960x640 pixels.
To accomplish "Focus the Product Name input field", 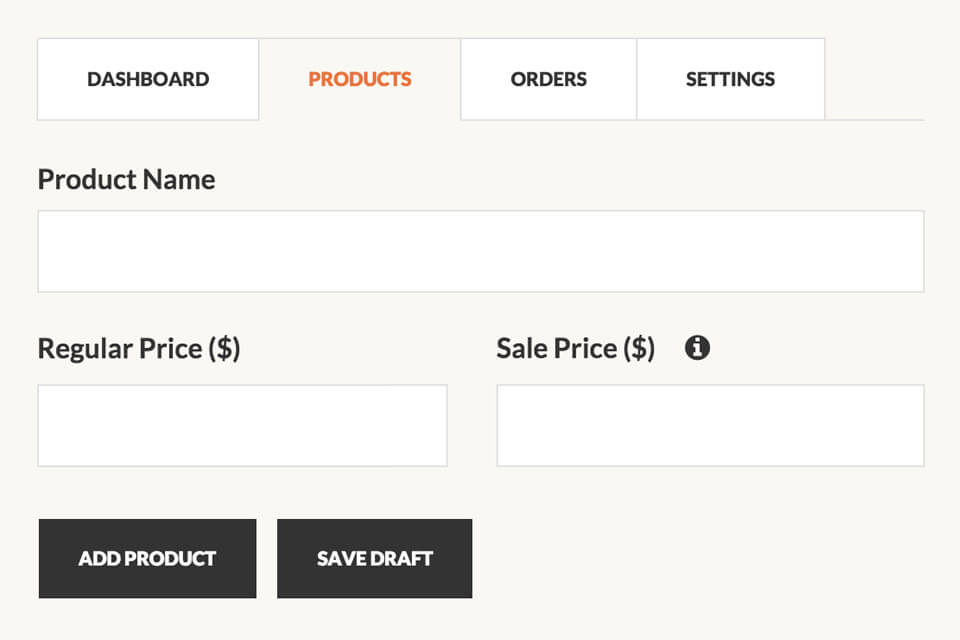I will [480, 251].
